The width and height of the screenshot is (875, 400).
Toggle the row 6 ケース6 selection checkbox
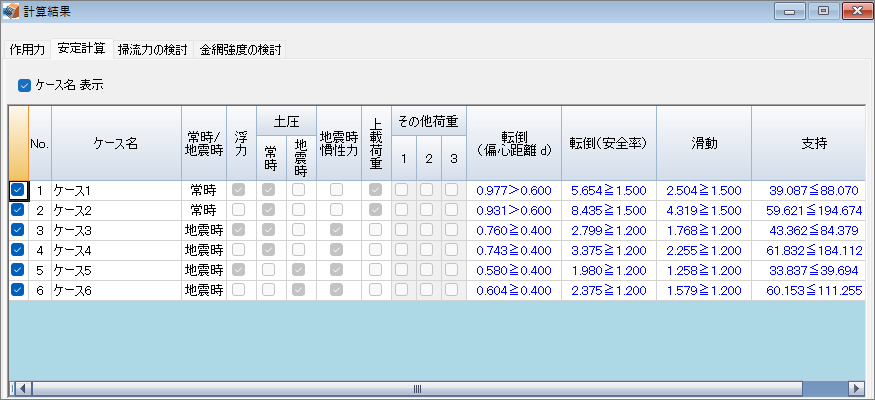tap(18, 290)
